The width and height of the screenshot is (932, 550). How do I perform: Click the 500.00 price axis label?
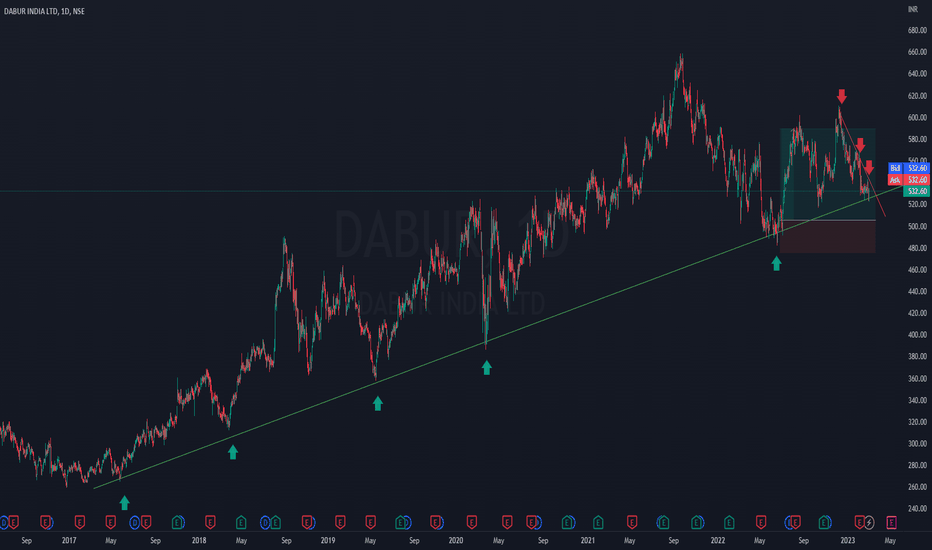pos(917,227)
